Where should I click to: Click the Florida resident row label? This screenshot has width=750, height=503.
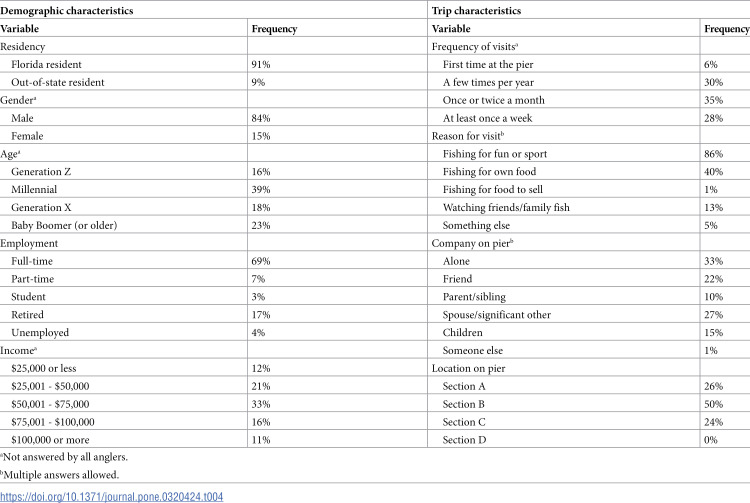click(x=46, y=65)
